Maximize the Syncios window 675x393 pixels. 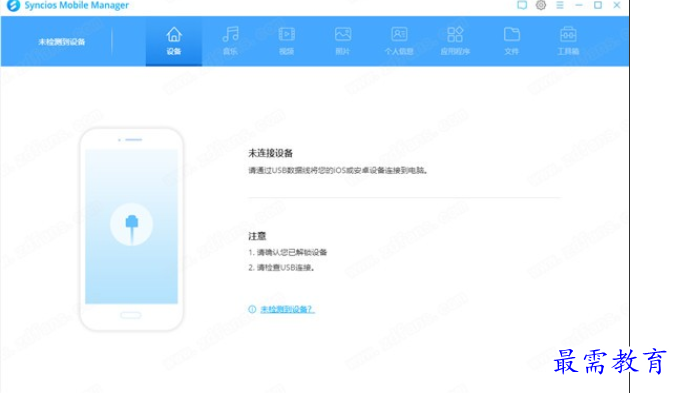click(x=598, y=5)
